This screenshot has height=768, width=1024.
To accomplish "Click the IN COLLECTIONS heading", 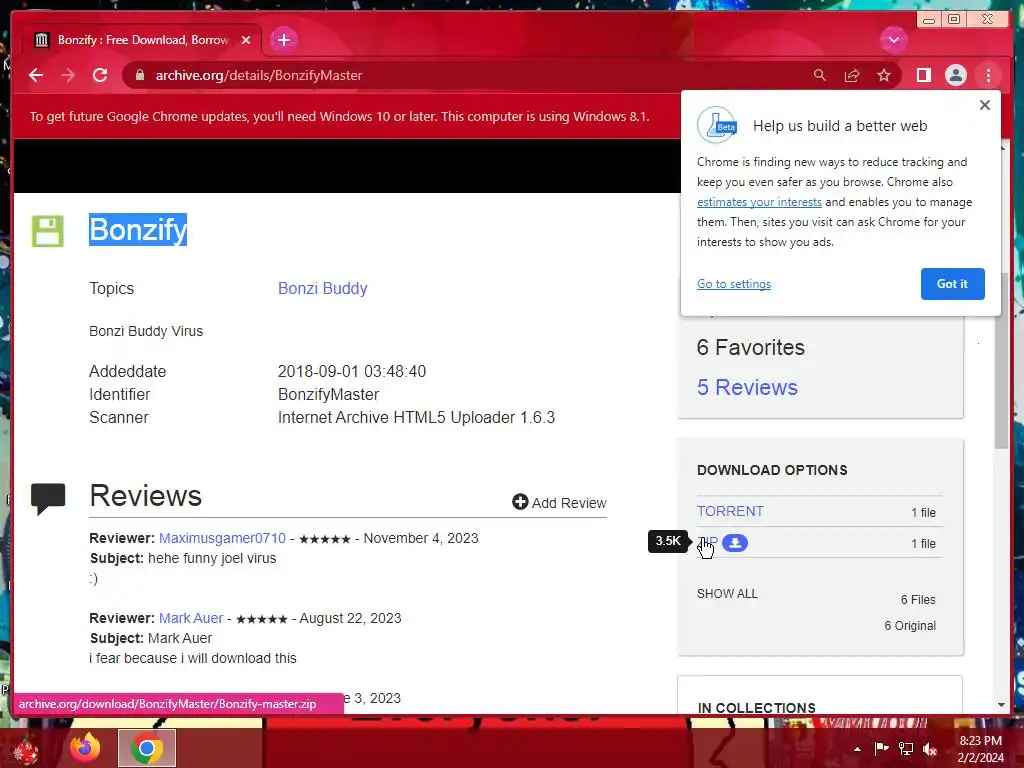I will point(756,708).
